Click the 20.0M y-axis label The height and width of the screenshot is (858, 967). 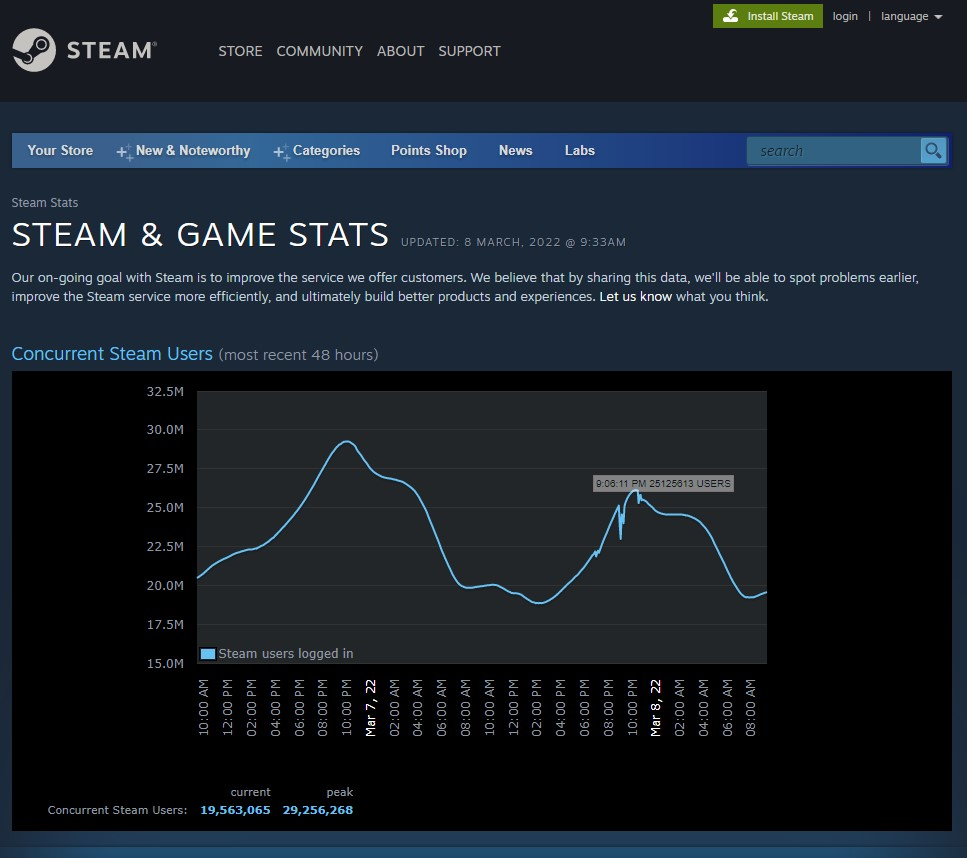165,586
